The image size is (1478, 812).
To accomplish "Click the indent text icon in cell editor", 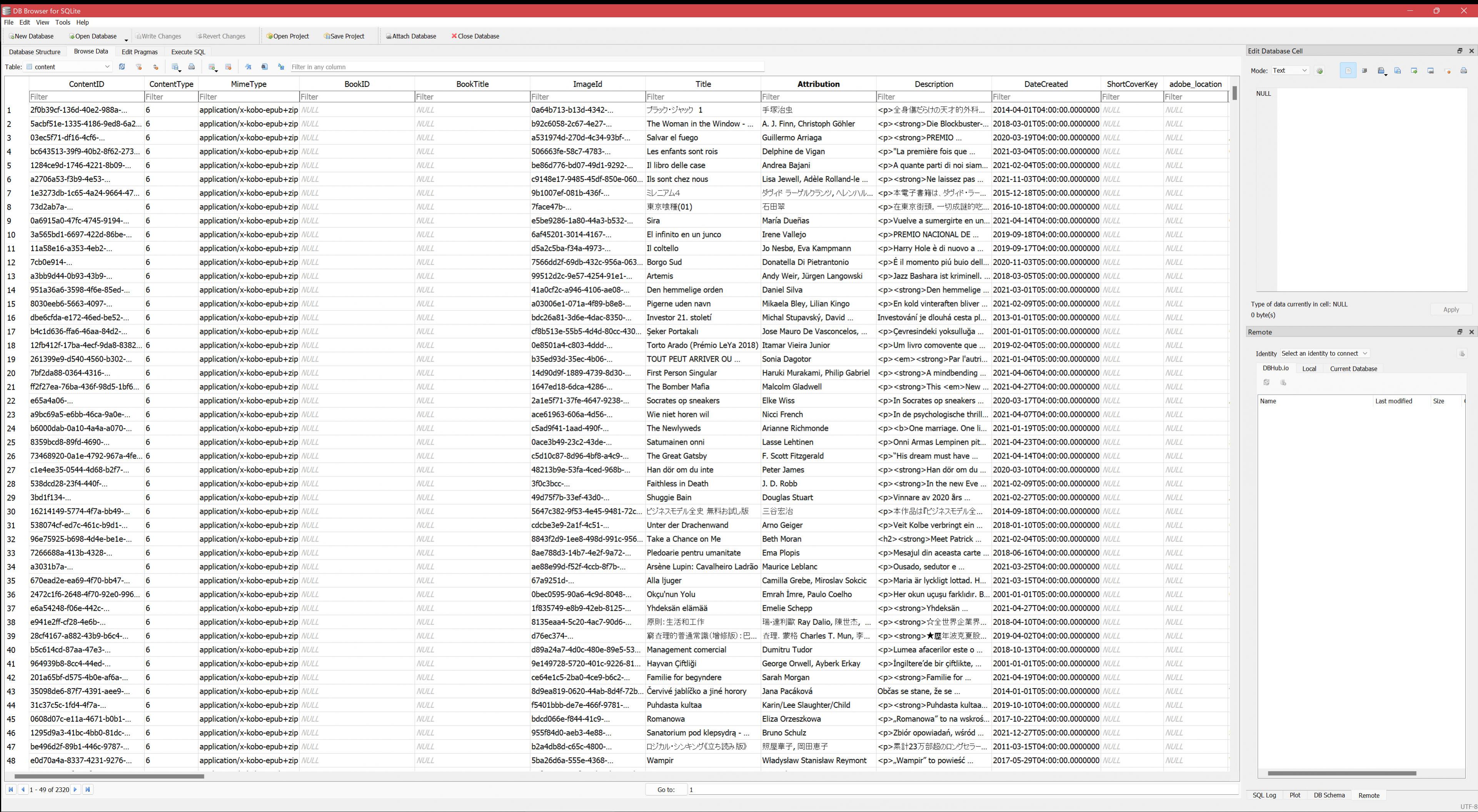I will click(1365, 71).
